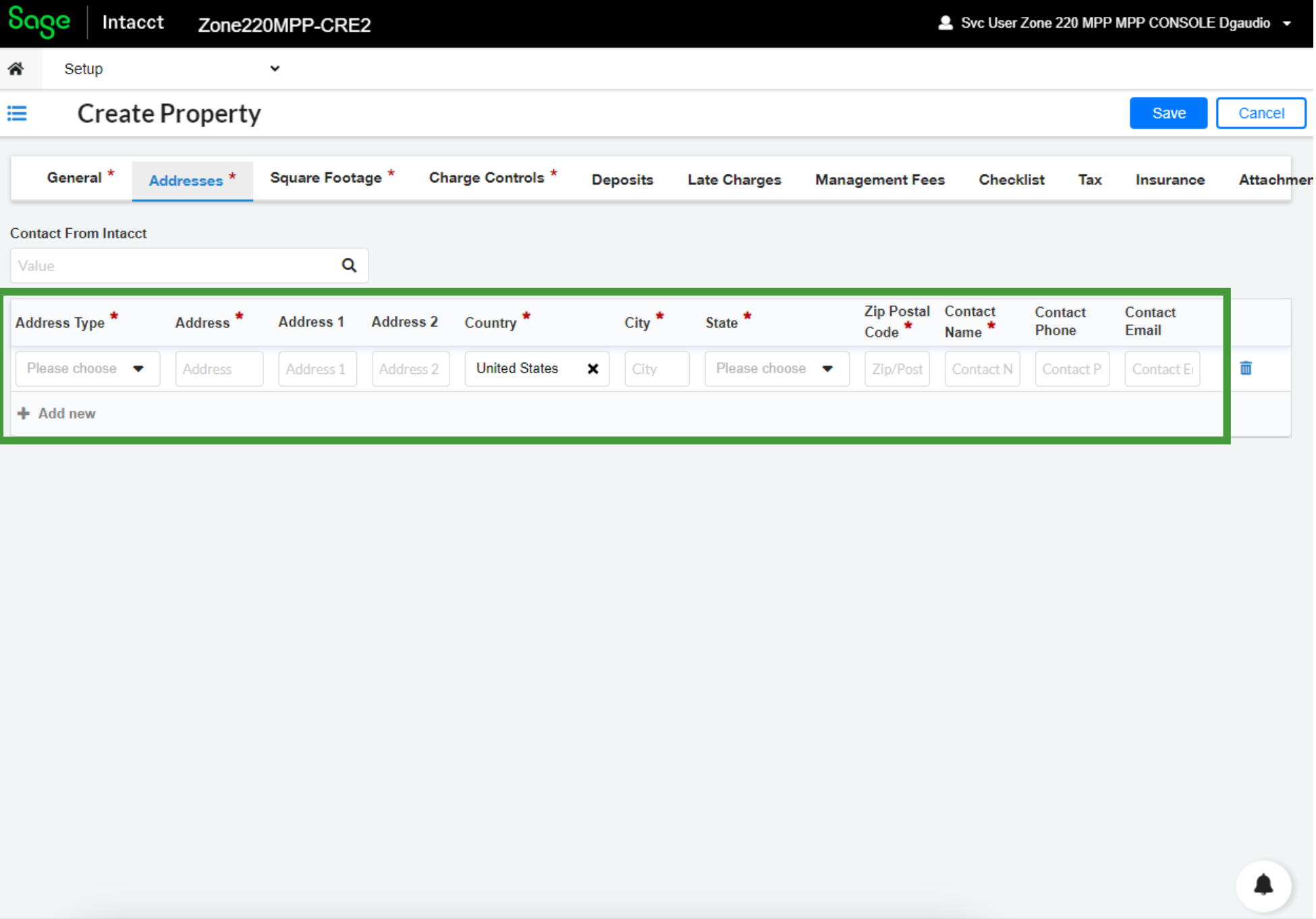This screenshot has width=1316, height=919.
Task: Select the Addresses tab
Action: (x=192, y=180)
